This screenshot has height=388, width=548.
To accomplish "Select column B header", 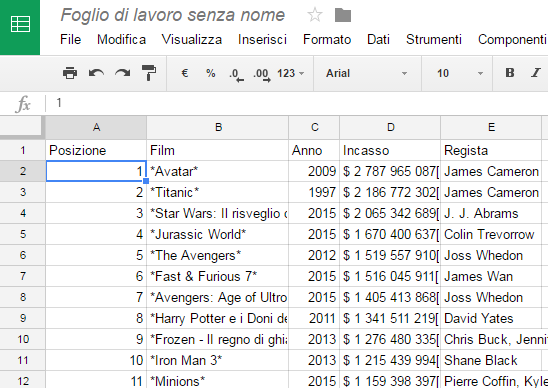I will click(218, 128).
